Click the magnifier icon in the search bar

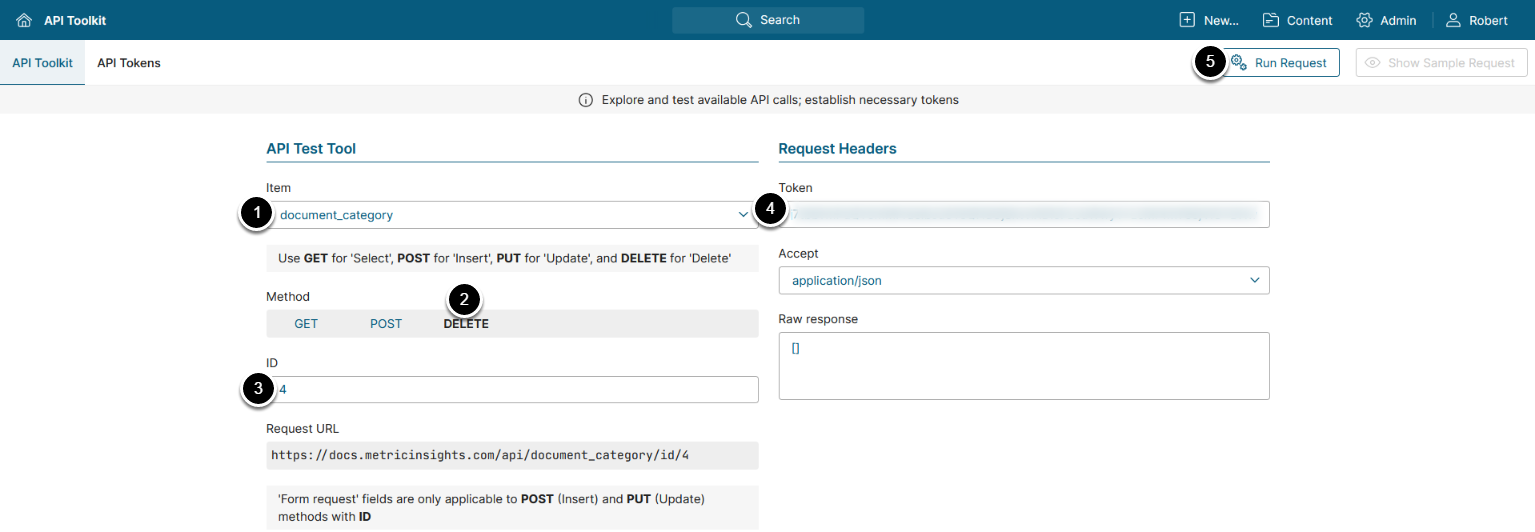coord(743,20)
